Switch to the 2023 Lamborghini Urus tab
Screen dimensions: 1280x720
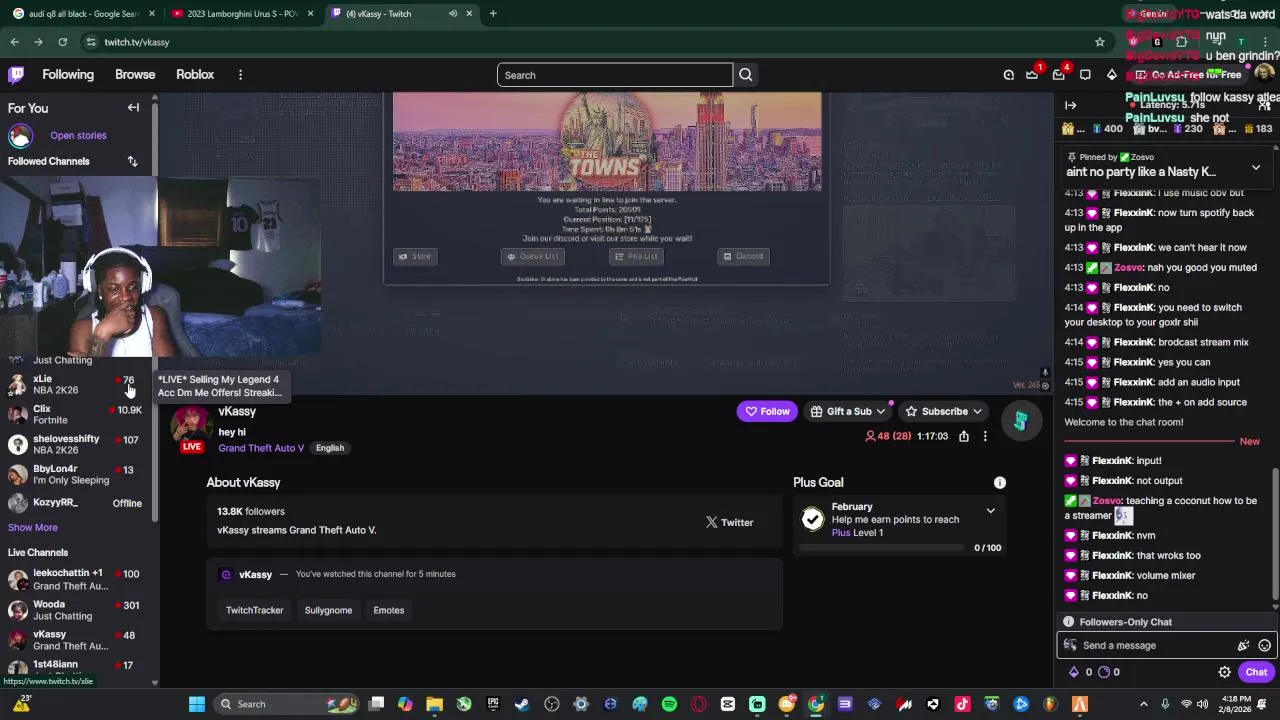click(243, 14)
